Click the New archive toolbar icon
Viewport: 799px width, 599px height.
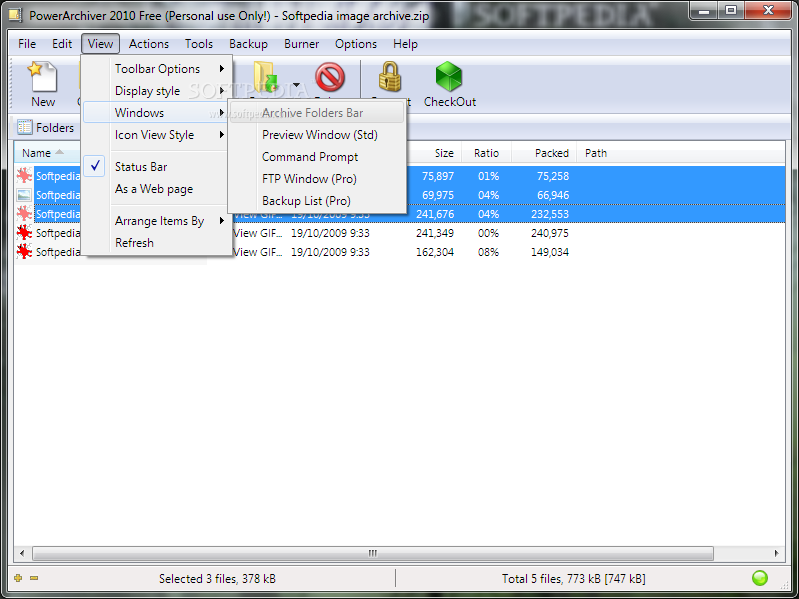coord(43,76)
